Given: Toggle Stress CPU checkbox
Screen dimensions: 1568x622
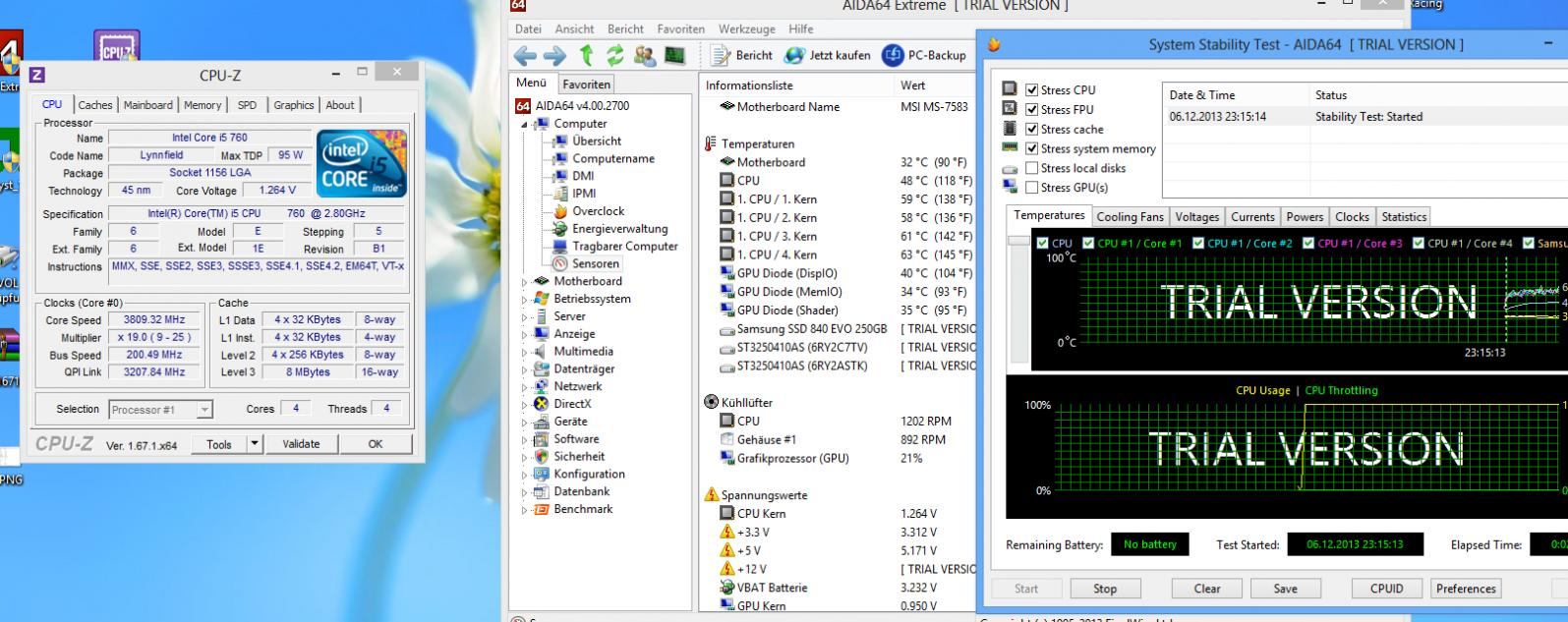Looking at the screenshot, I should [x=1031, y=90].
